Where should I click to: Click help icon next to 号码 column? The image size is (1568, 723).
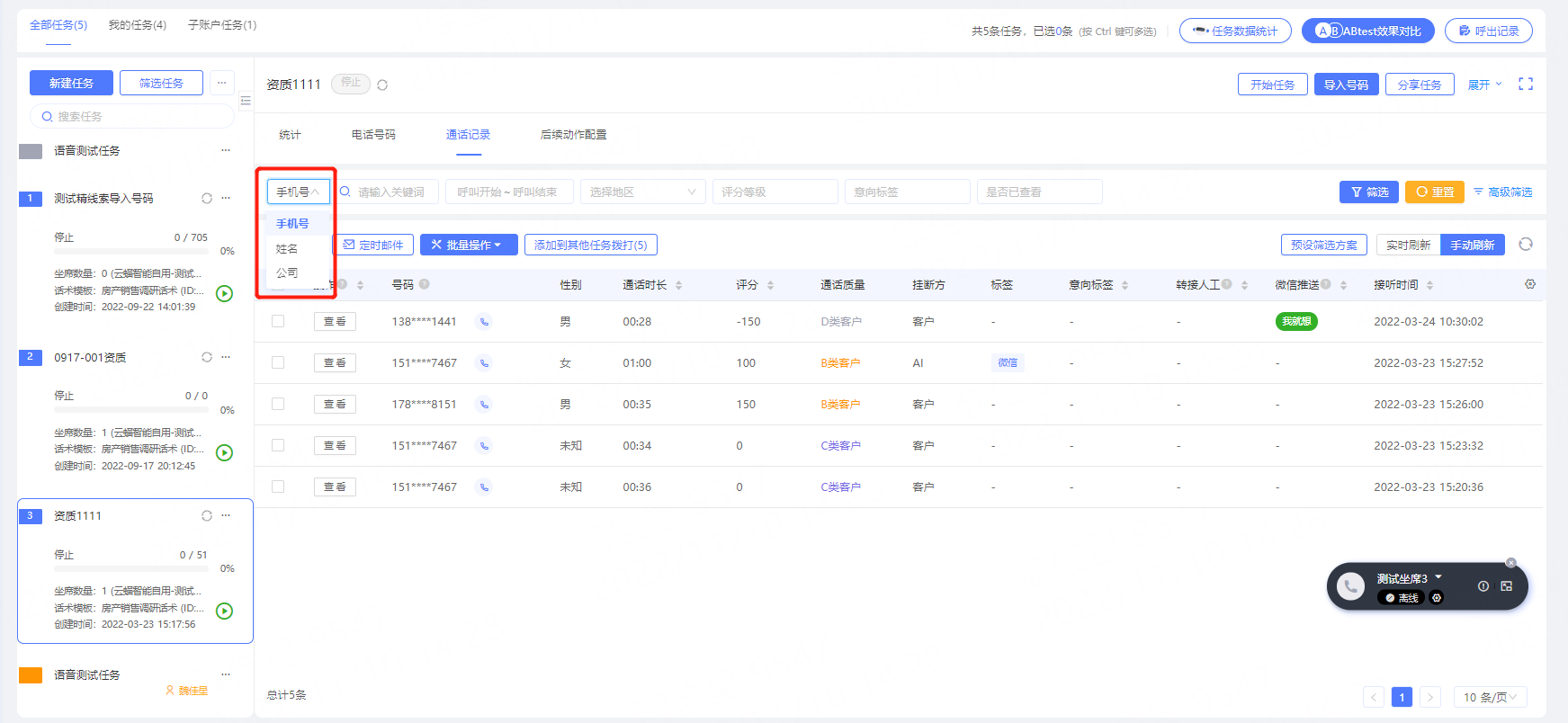(424, 284)
